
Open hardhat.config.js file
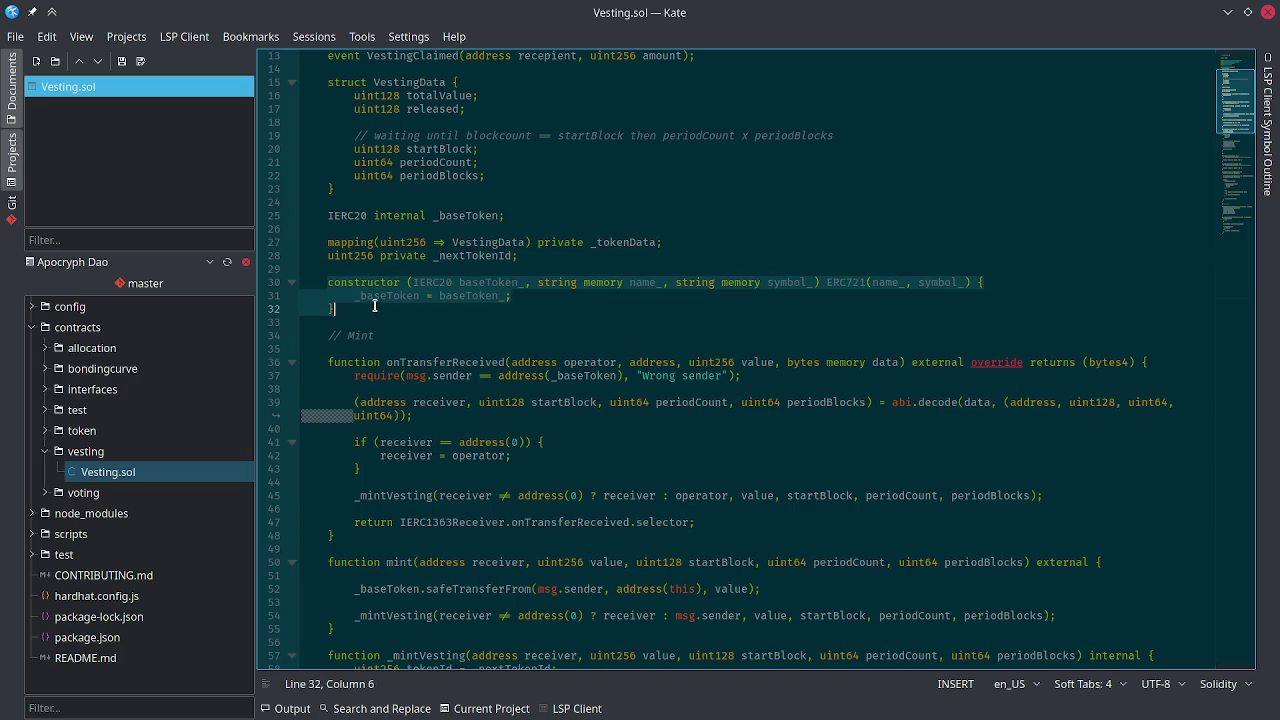[x=96, y=596]
